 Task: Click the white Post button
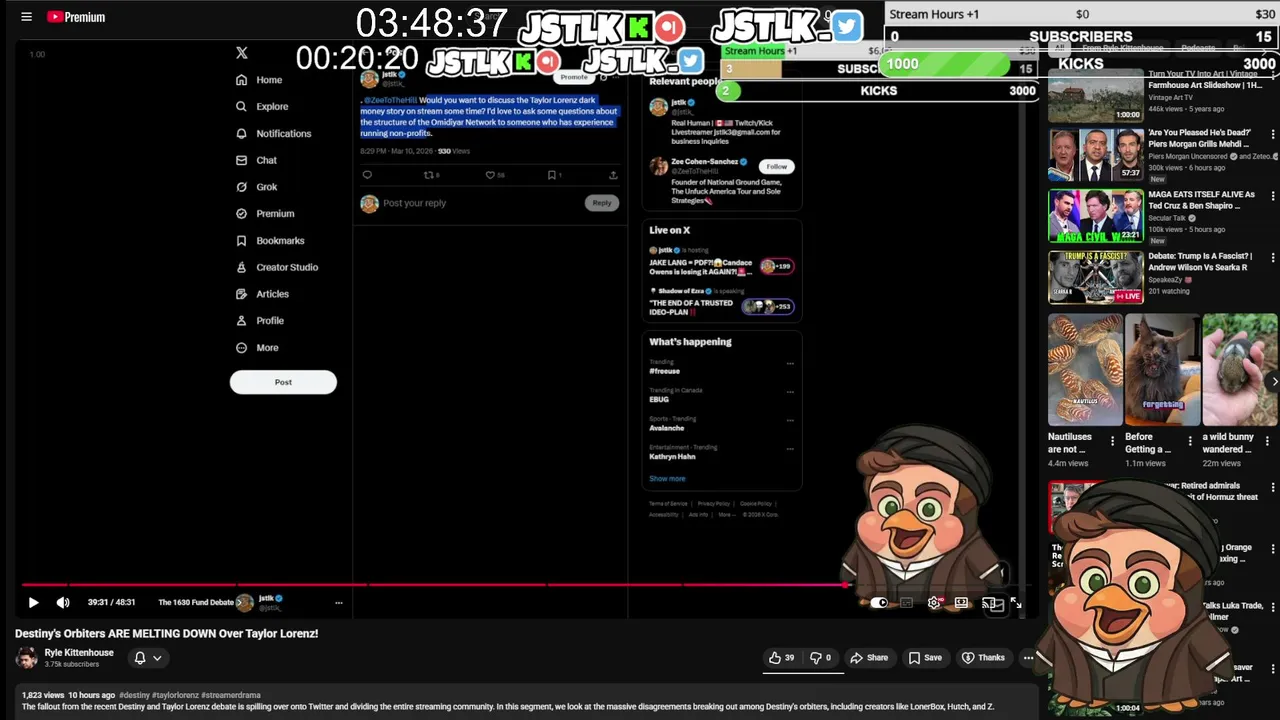[283, 382]
